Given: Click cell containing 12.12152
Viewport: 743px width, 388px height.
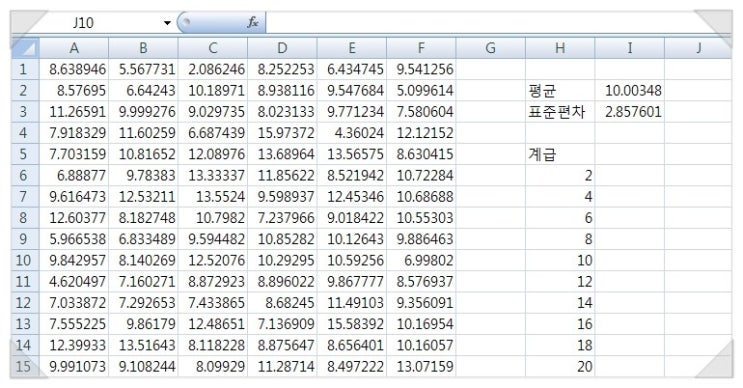Looking at the screenshot, I should (421, 133).
